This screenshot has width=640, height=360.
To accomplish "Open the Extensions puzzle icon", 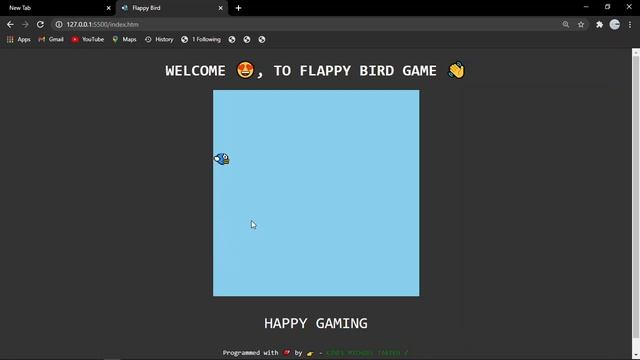I will click(x=599, y=24).
